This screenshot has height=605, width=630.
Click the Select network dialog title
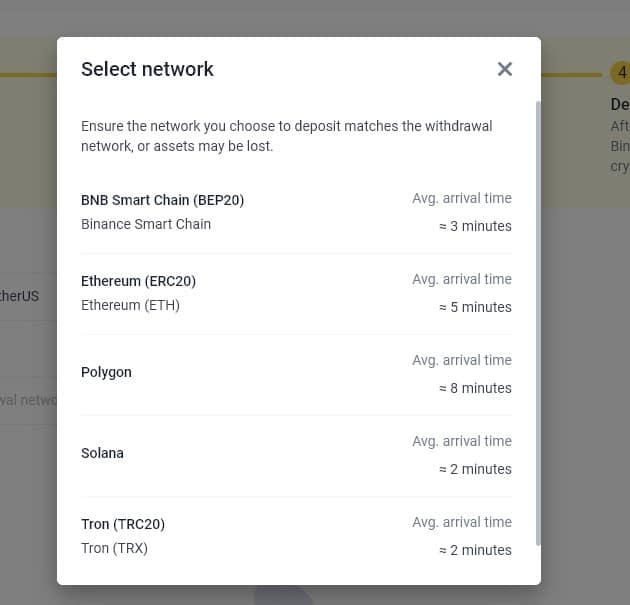pos(147,69)
